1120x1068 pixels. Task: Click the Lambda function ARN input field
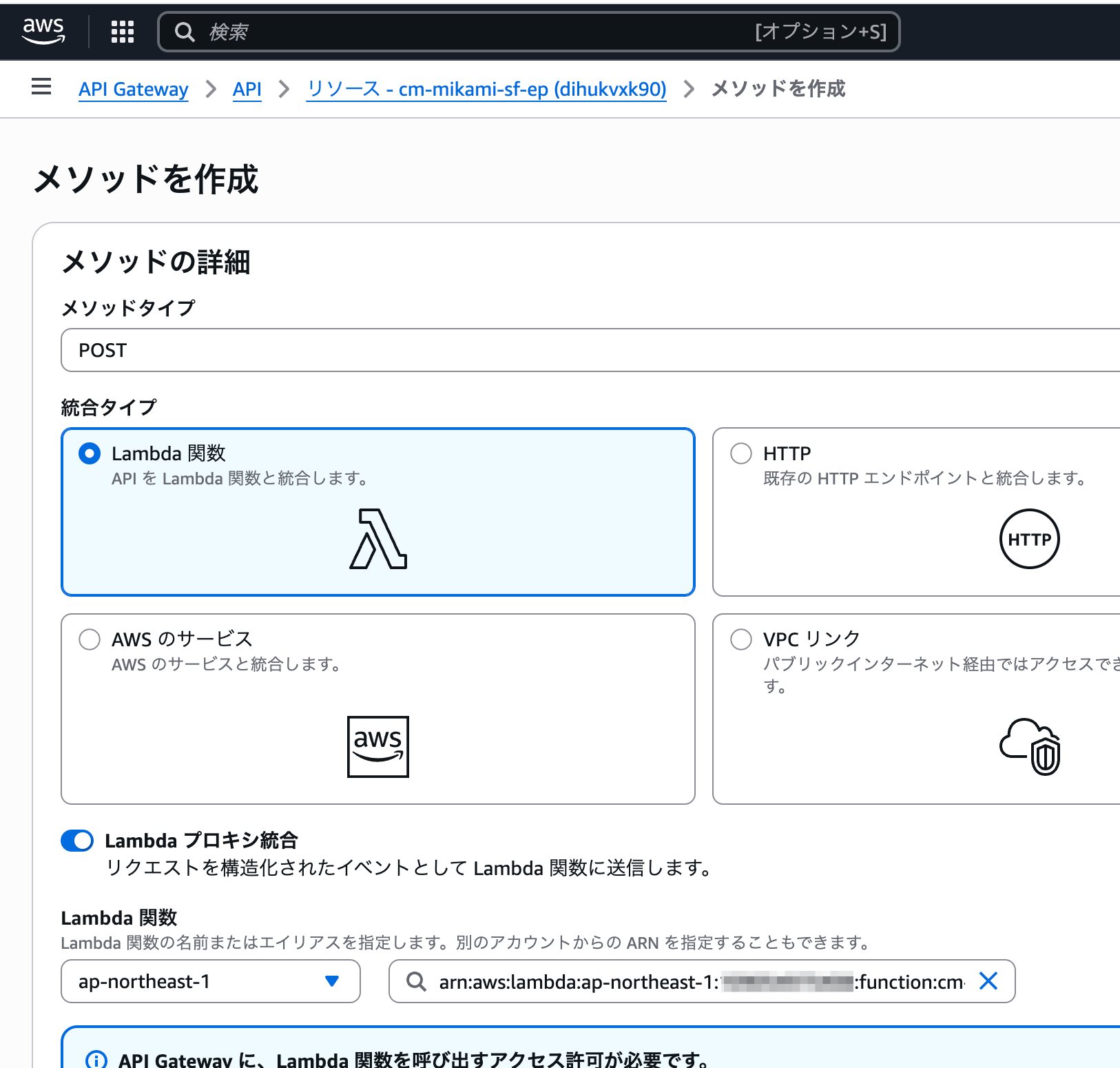(x=702, y=981)
